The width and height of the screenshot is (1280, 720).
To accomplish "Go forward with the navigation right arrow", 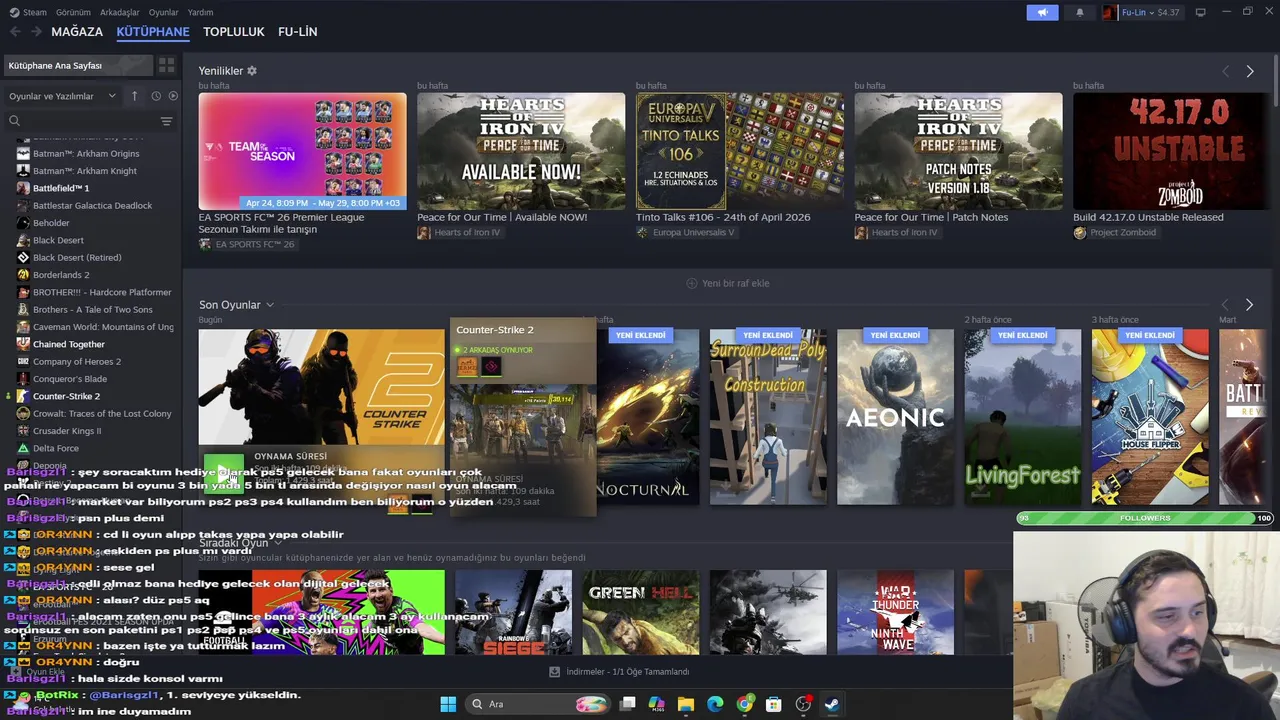I will pyautogui.click(x=36, y=32).
